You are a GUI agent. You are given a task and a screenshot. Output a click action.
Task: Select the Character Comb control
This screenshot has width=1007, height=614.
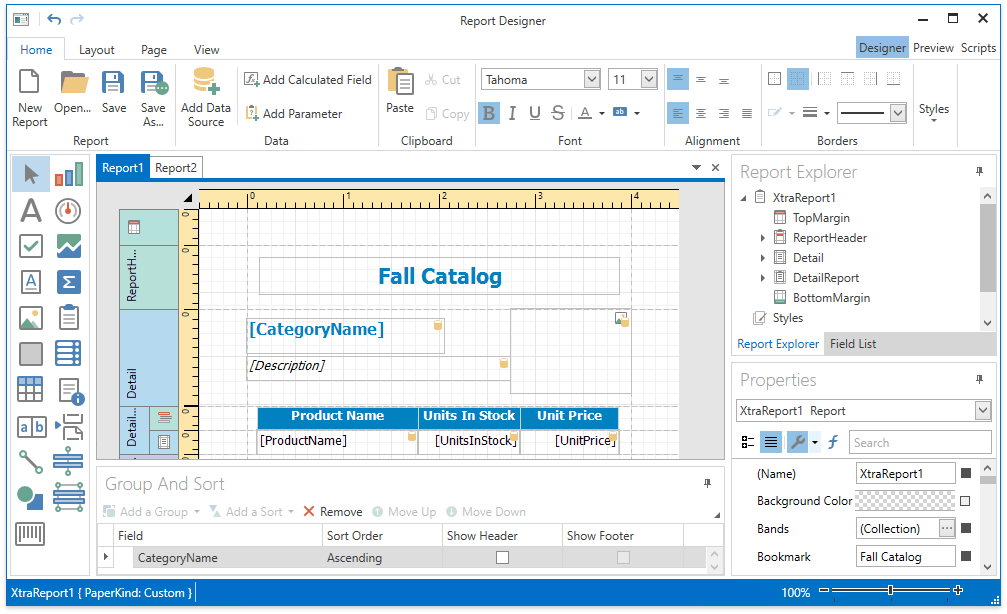coord(31,426)
